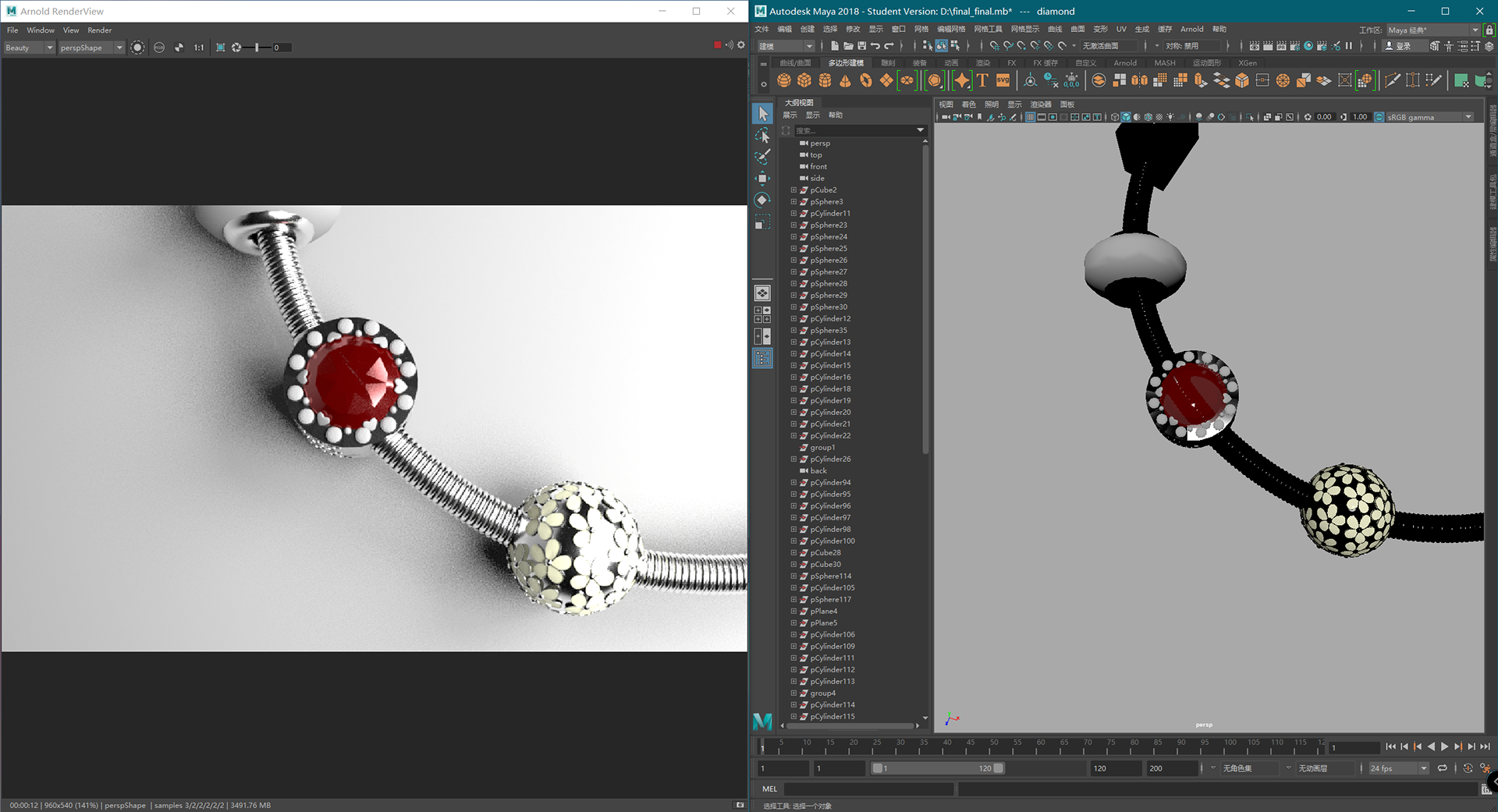Click the pause IPR icon in status line
This screenshot has width=1498, height=812.
[x=1349, y=46]
